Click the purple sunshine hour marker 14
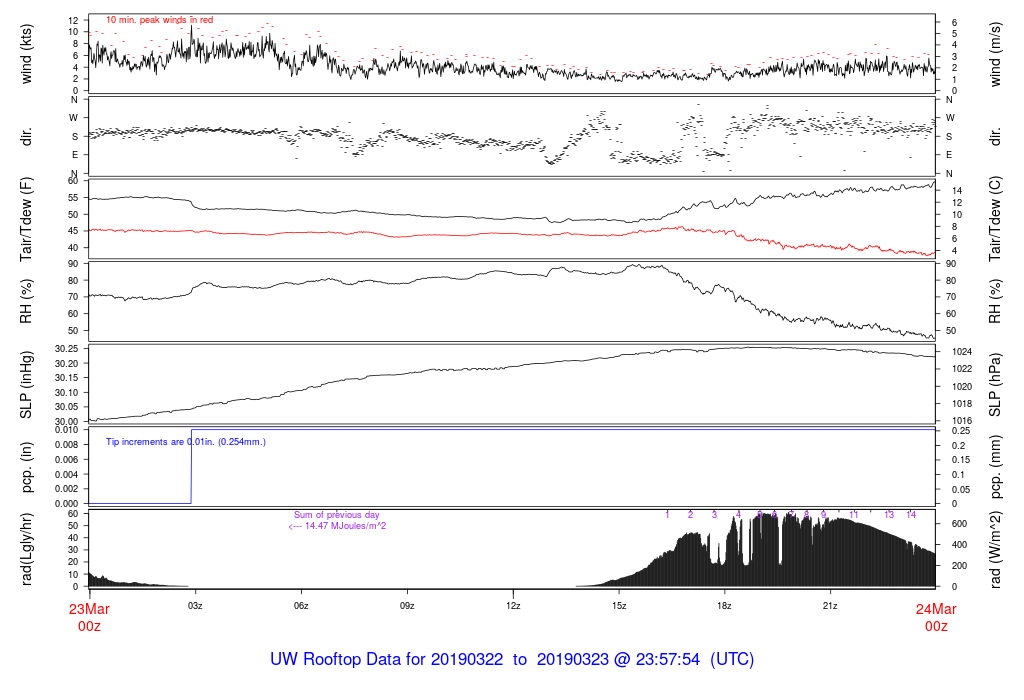This screenshot has height=700, width=1024. 911,514
